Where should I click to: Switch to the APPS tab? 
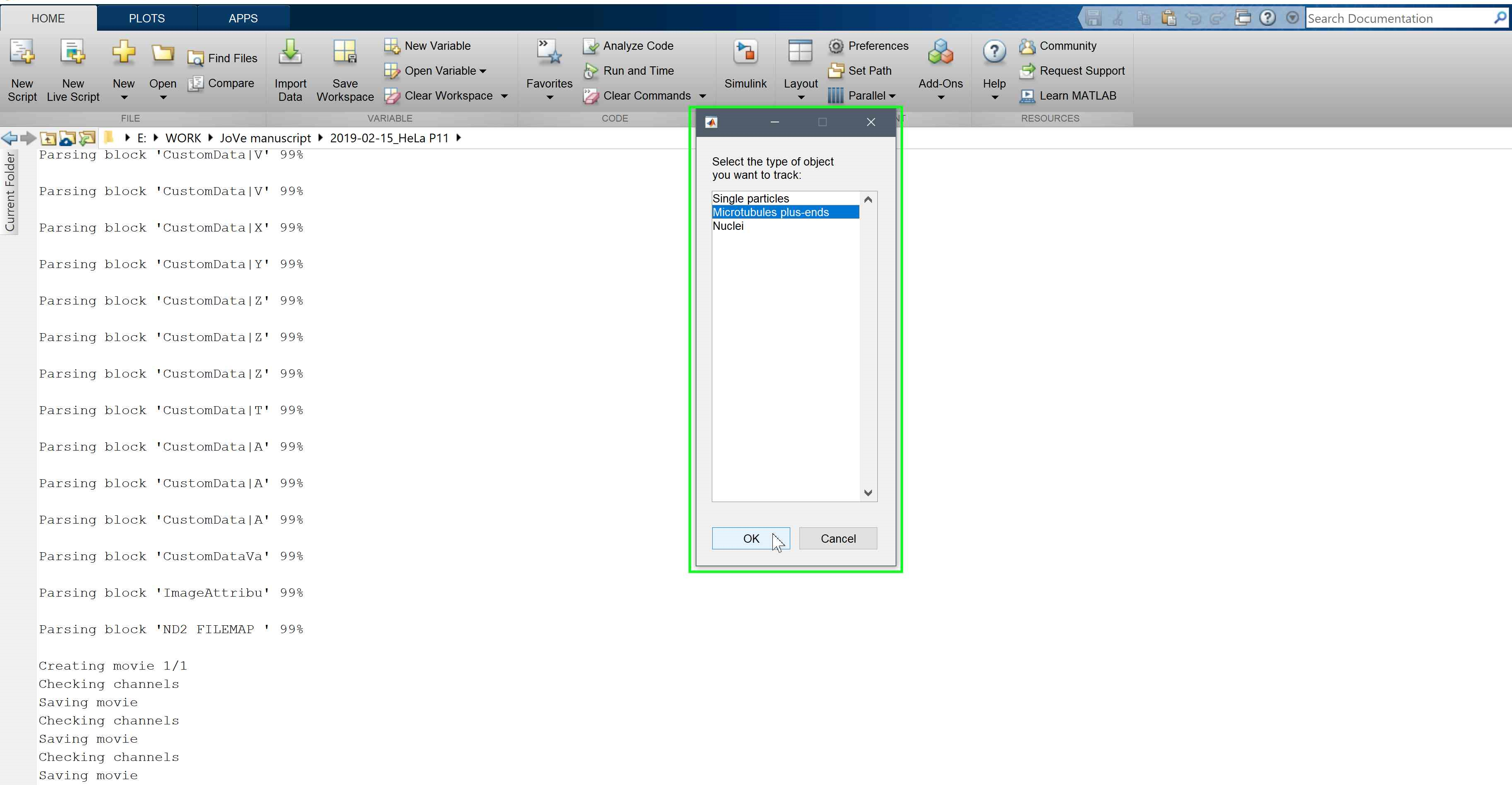[243, 18]
